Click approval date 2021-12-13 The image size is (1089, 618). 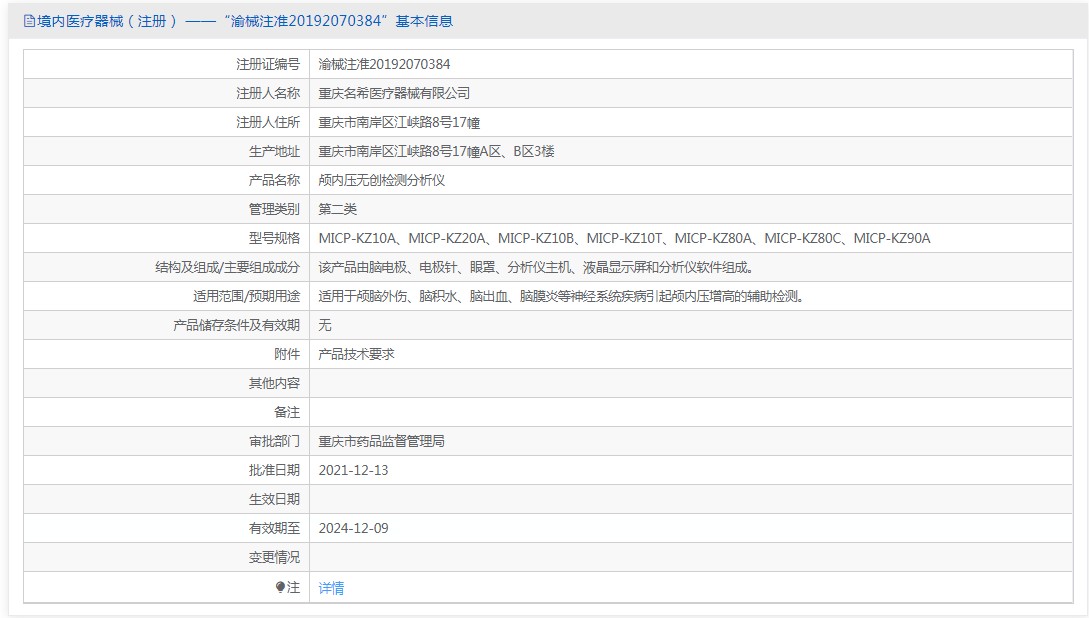click(x=354, y=470)
